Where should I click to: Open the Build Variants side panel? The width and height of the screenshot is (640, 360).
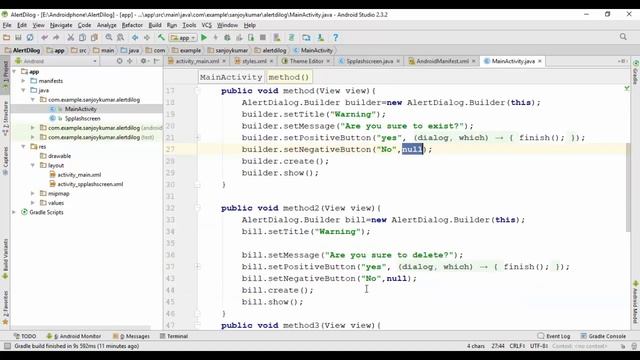tap(5, 259)
